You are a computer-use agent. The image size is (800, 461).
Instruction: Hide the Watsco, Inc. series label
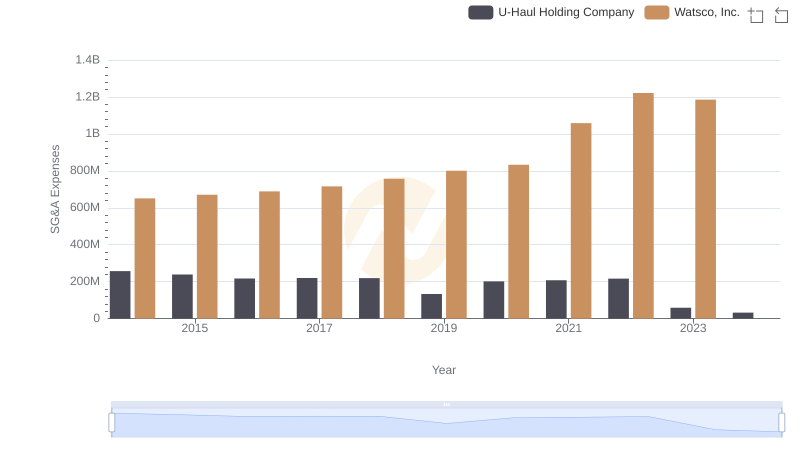(707, 12)
